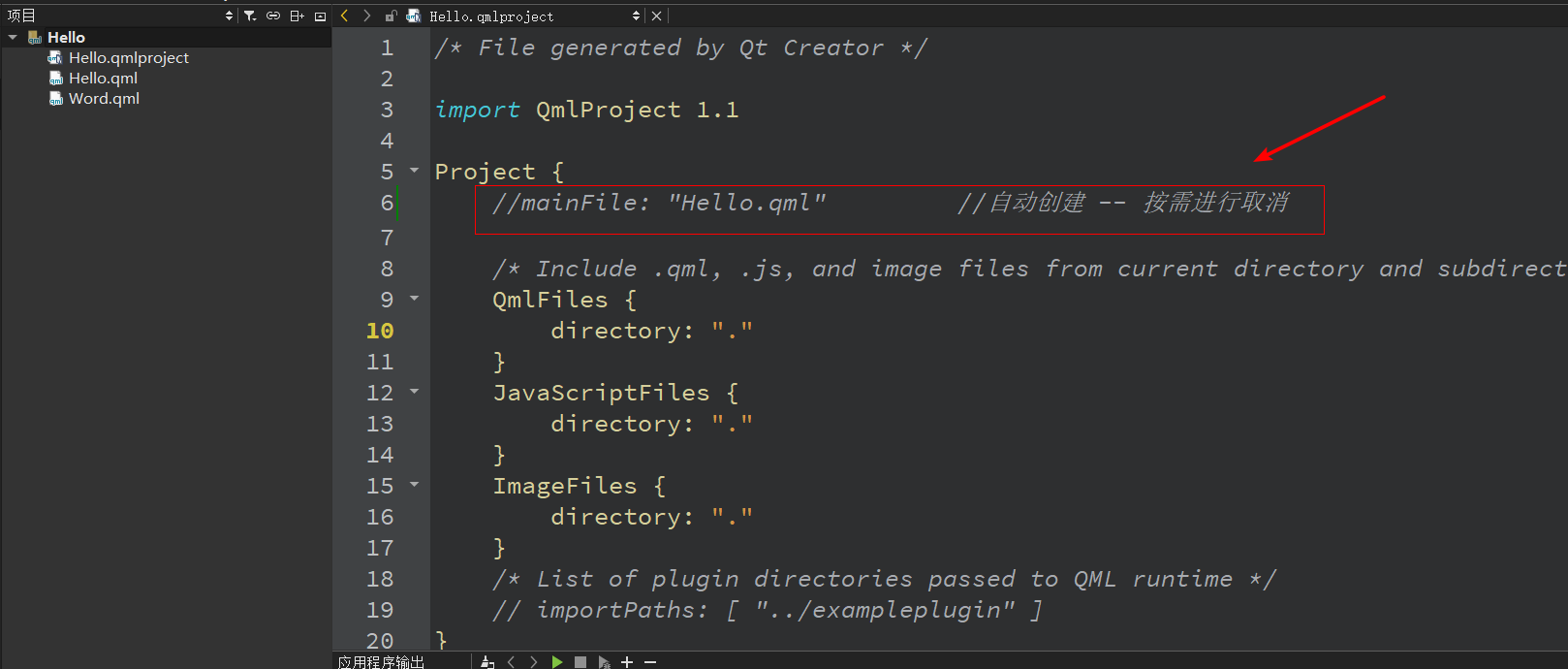Viewport: 1568px width, 669px height.
Task: Re-run with the green play button
Action: tap(557, 662)
